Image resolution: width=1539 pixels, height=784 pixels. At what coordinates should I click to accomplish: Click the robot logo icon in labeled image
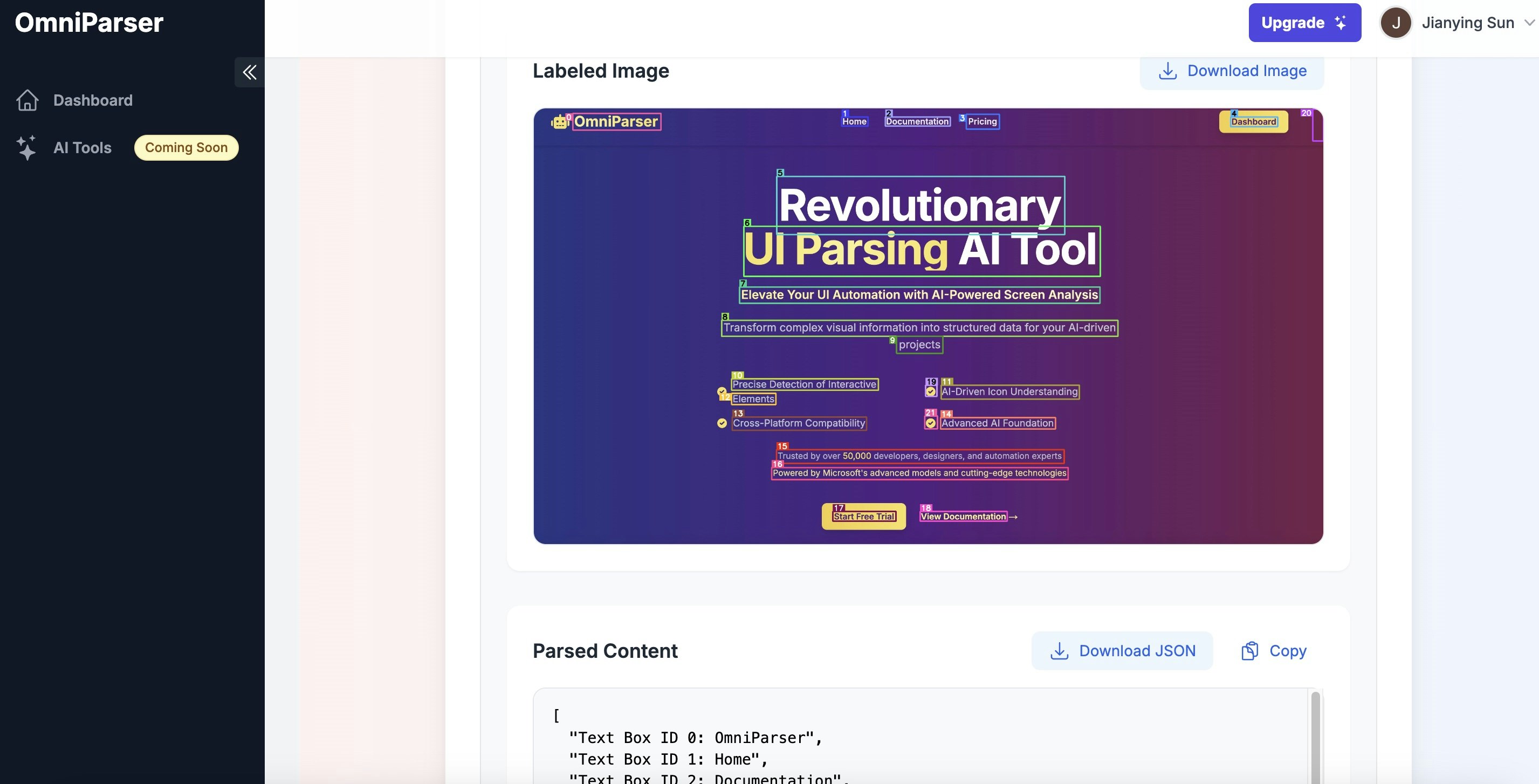click(x=559, y=122)
